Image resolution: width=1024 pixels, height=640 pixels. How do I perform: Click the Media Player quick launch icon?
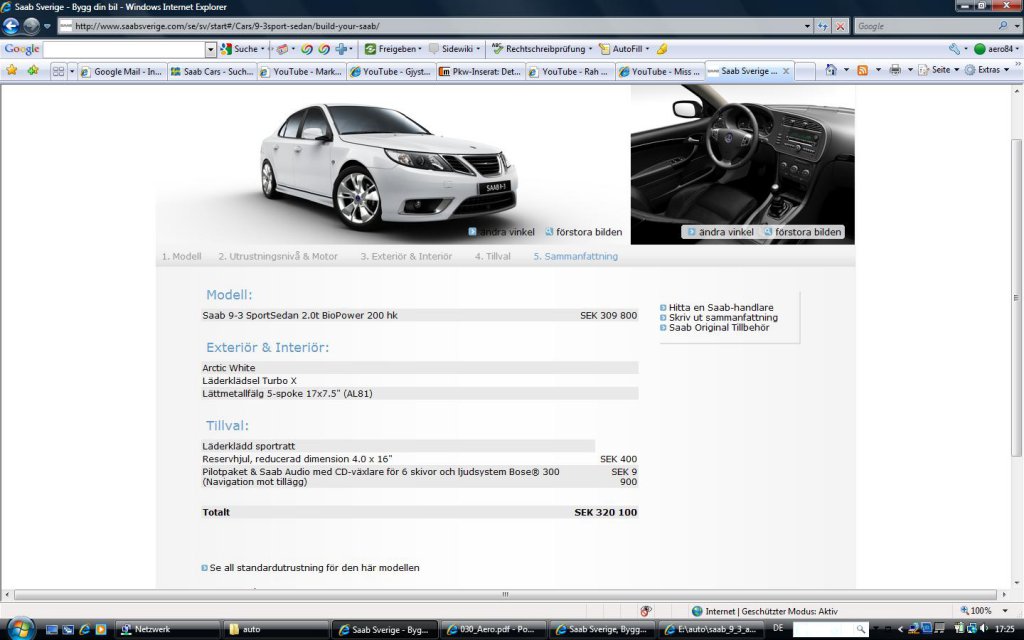[101, 630]
